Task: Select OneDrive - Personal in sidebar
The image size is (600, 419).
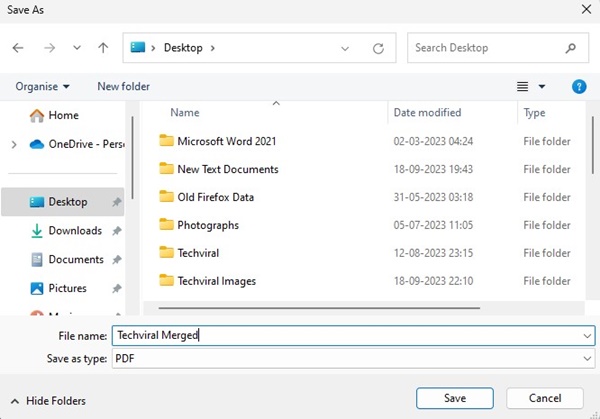Action: [77, 144]
